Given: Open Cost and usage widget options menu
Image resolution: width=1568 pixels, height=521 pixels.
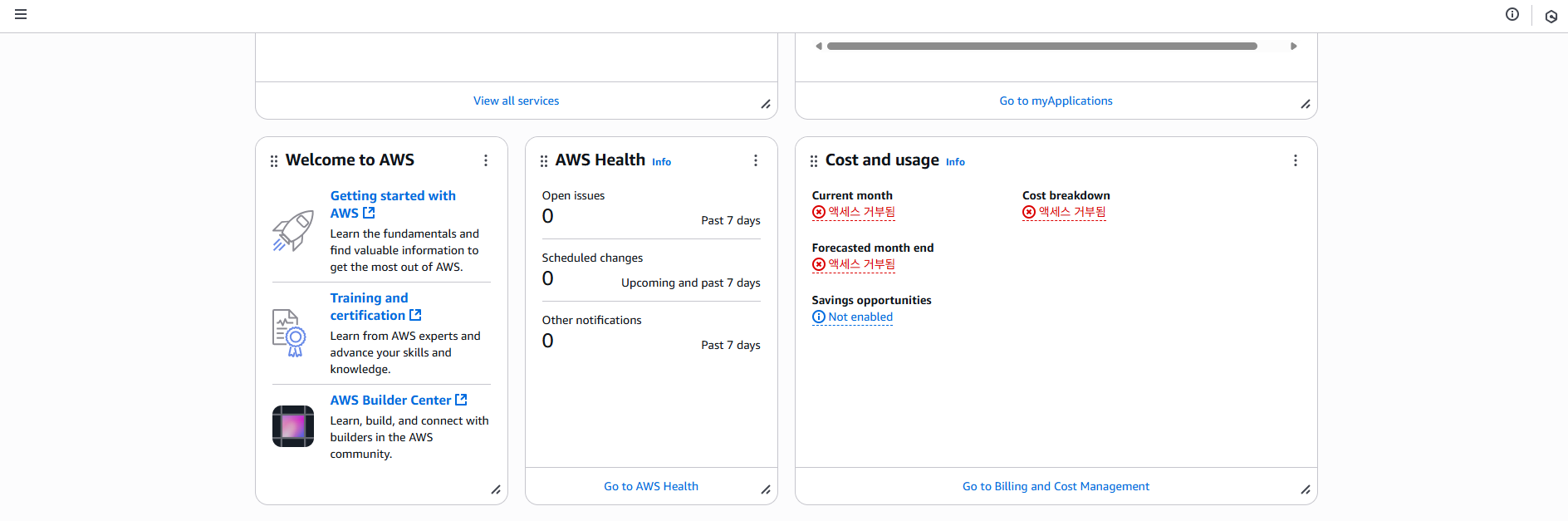Looking at the screenshot, I should [1296, 160].
